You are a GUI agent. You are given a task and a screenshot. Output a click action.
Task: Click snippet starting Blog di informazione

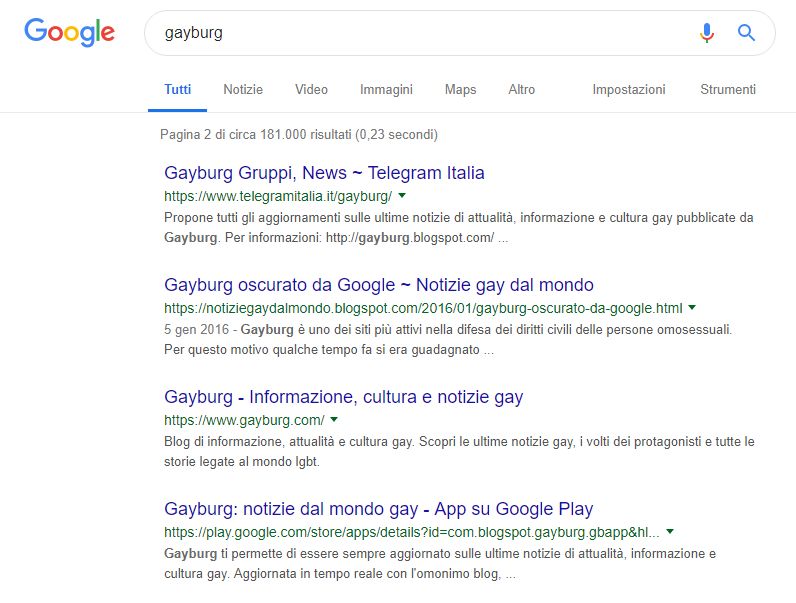click(459, 452)
